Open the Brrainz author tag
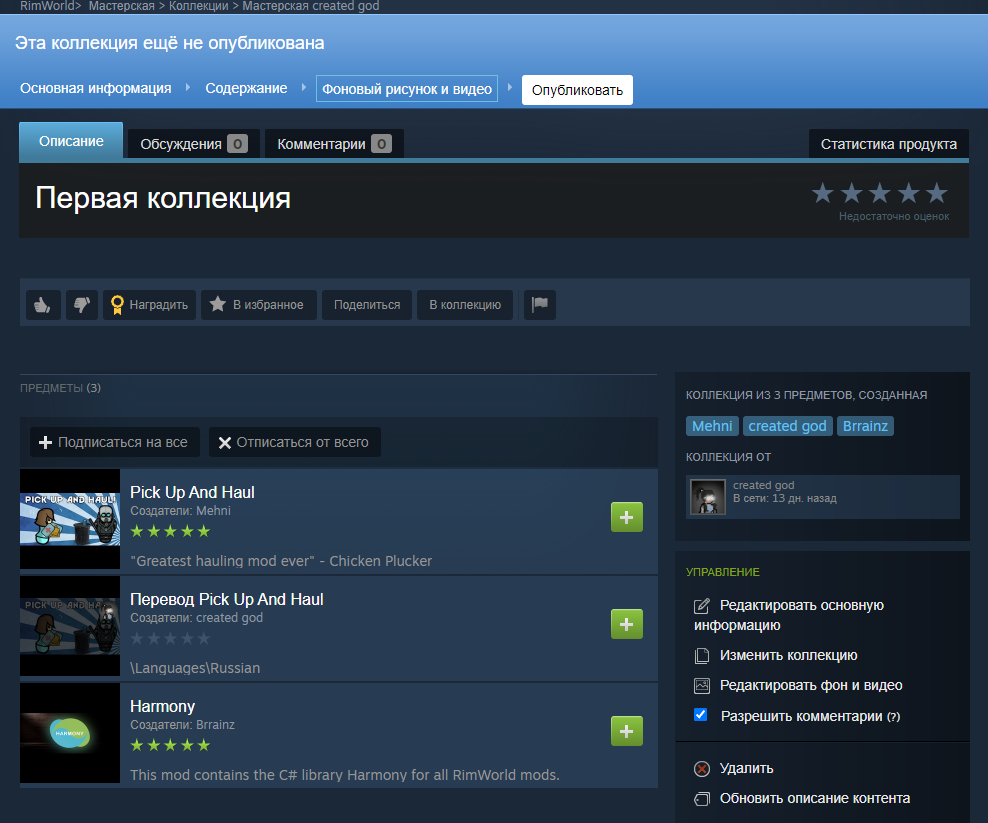Image resolution: width=988 pixels, height=823 pixels. tap(865, 426)
